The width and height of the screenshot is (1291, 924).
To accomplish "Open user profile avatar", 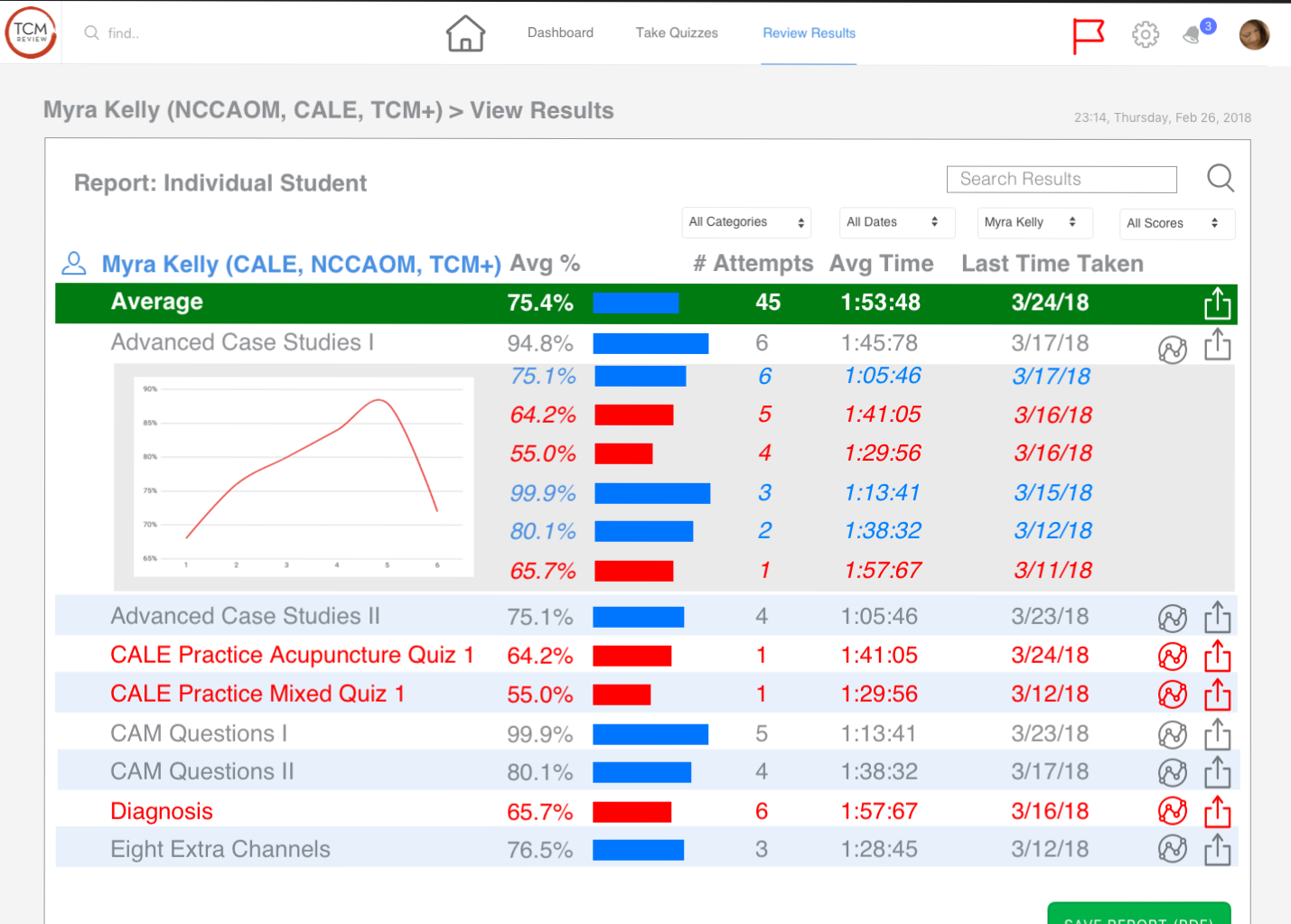I will tap(1254, 35).
